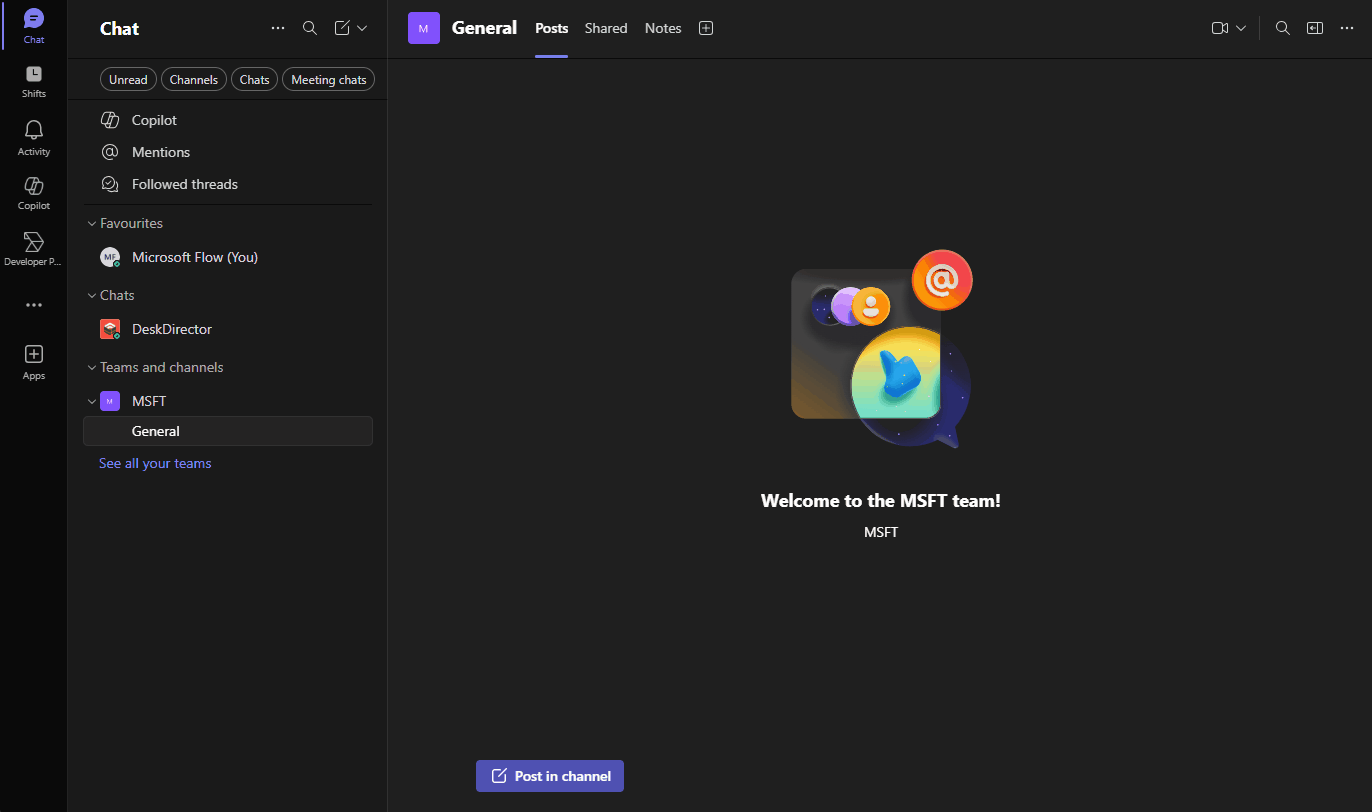
Task: Open Copilot in the chat list
Action: pyautogui.click(x=228, y=120)
